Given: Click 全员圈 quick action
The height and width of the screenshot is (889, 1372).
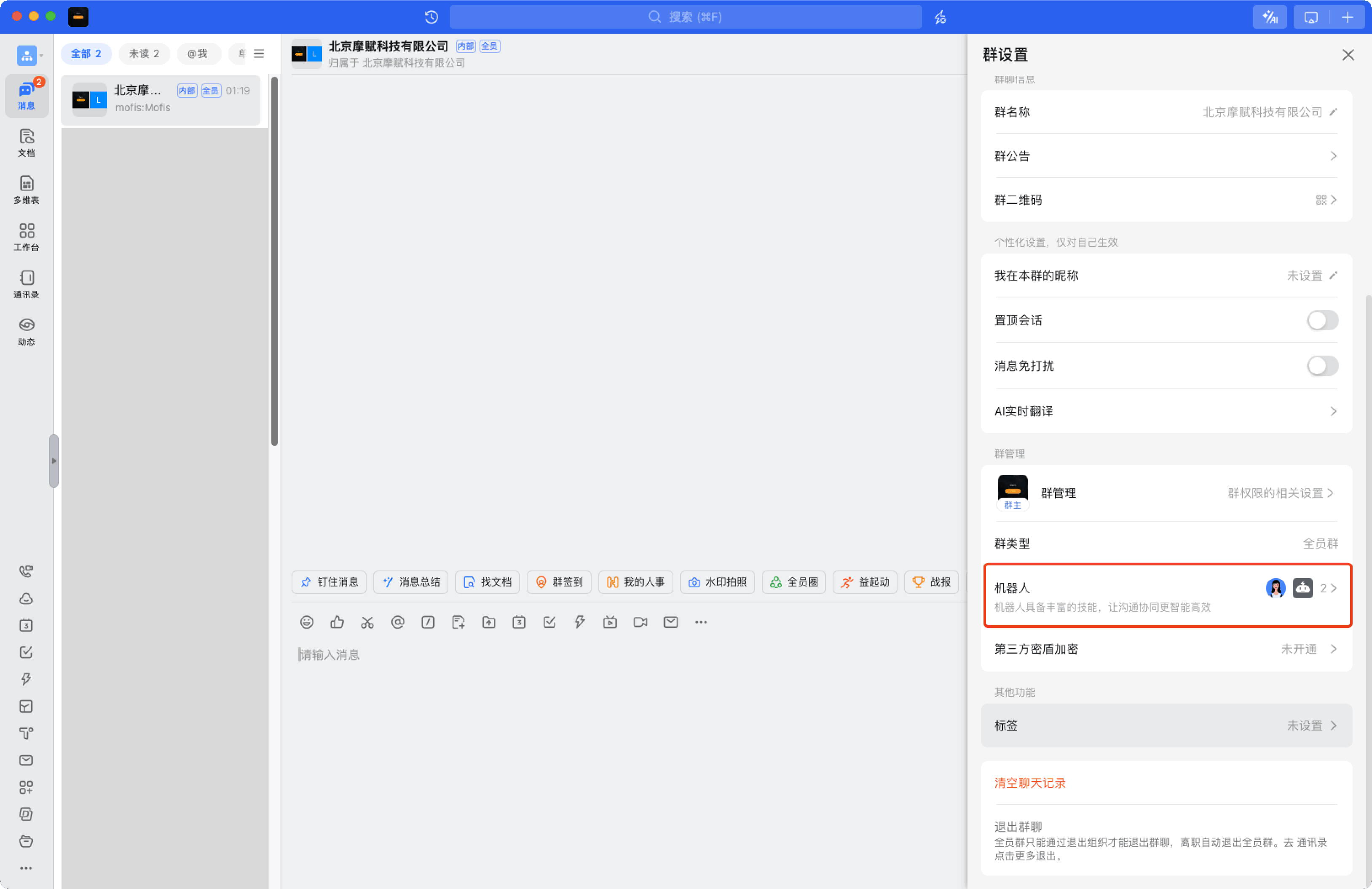Looking at the screenshot, I should click(x=794, y=582).
